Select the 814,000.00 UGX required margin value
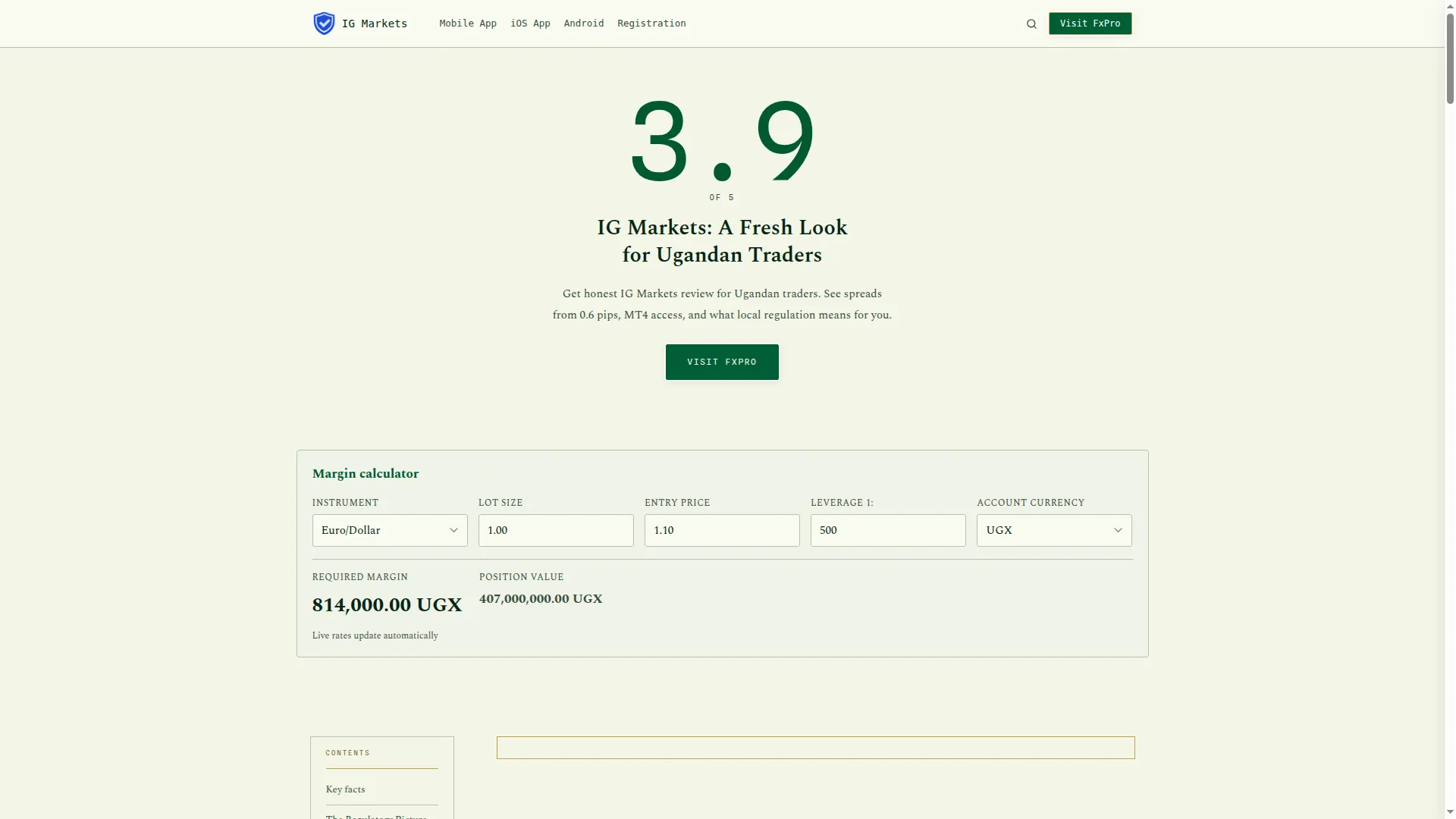 [x=387, y=605]
